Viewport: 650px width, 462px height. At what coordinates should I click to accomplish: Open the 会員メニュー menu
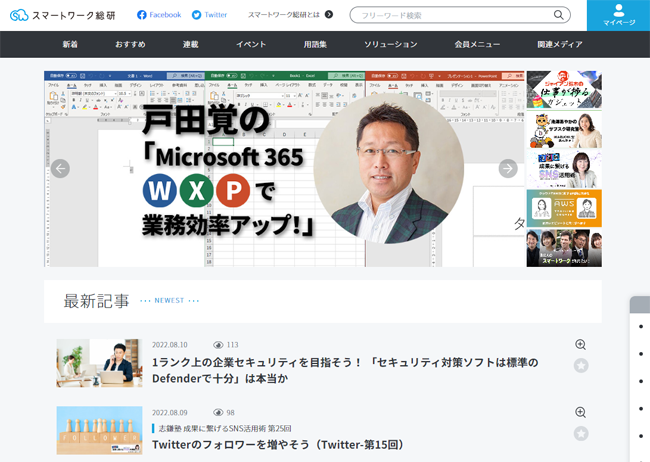477,44
